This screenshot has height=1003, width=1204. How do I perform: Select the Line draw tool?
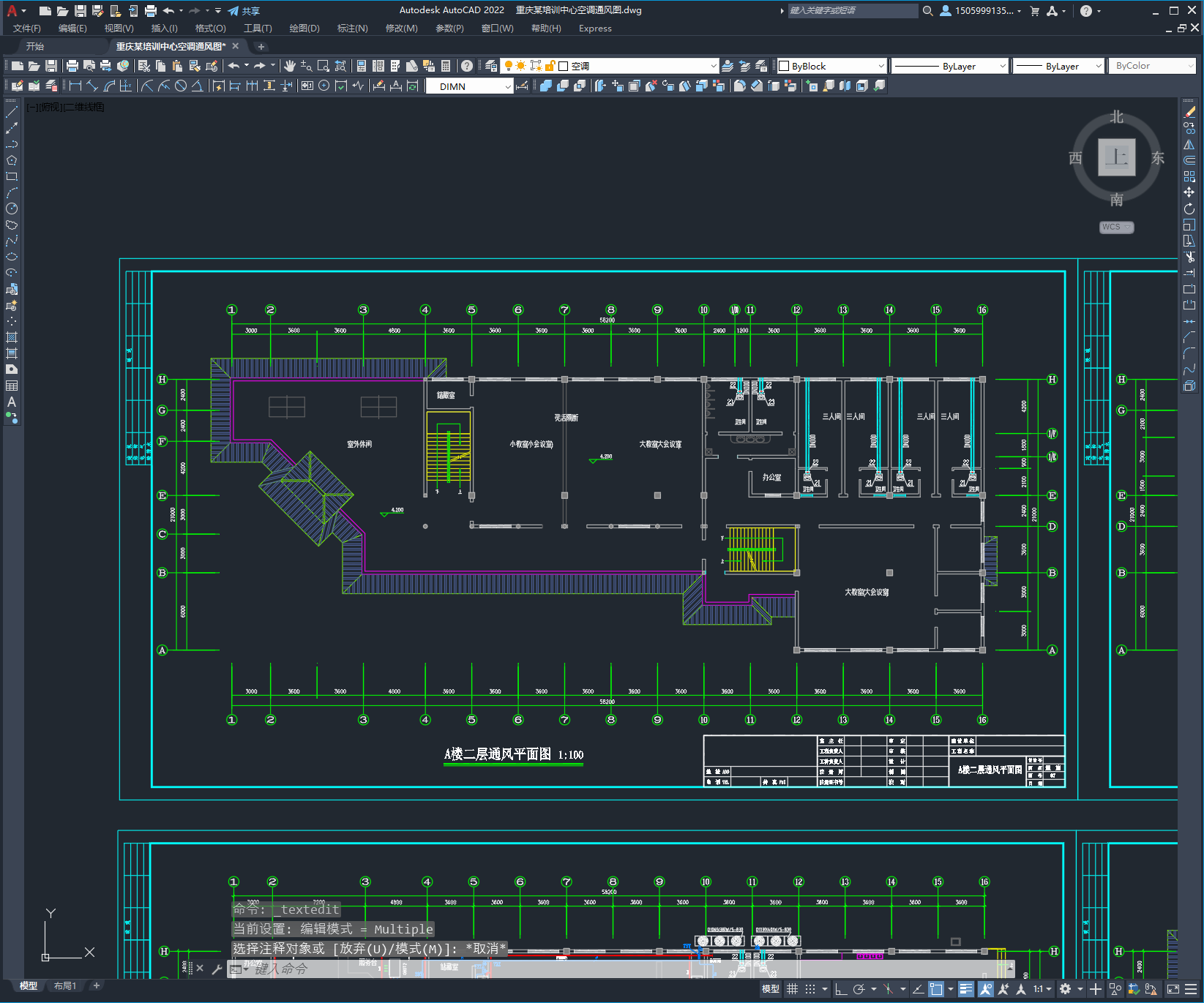[12, 112]
